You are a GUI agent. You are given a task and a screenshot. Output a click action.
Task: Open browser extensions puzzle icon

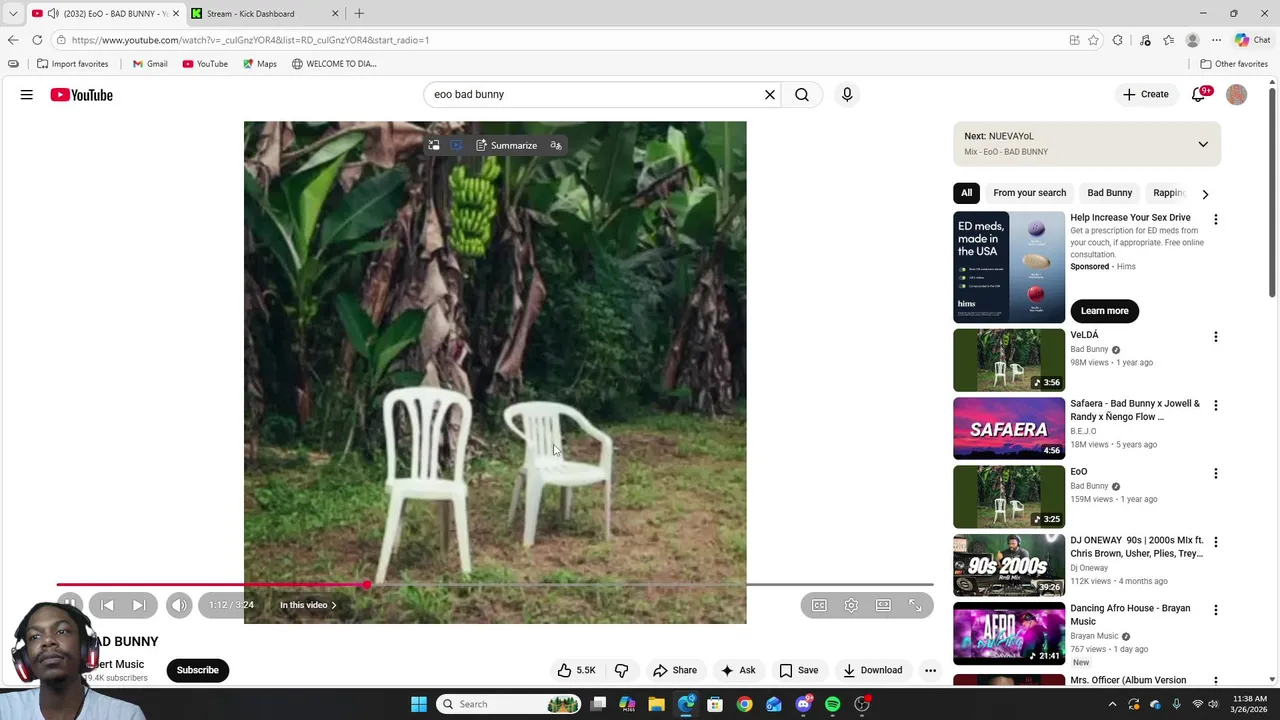pyautogui.click(x=1118, y=40)
